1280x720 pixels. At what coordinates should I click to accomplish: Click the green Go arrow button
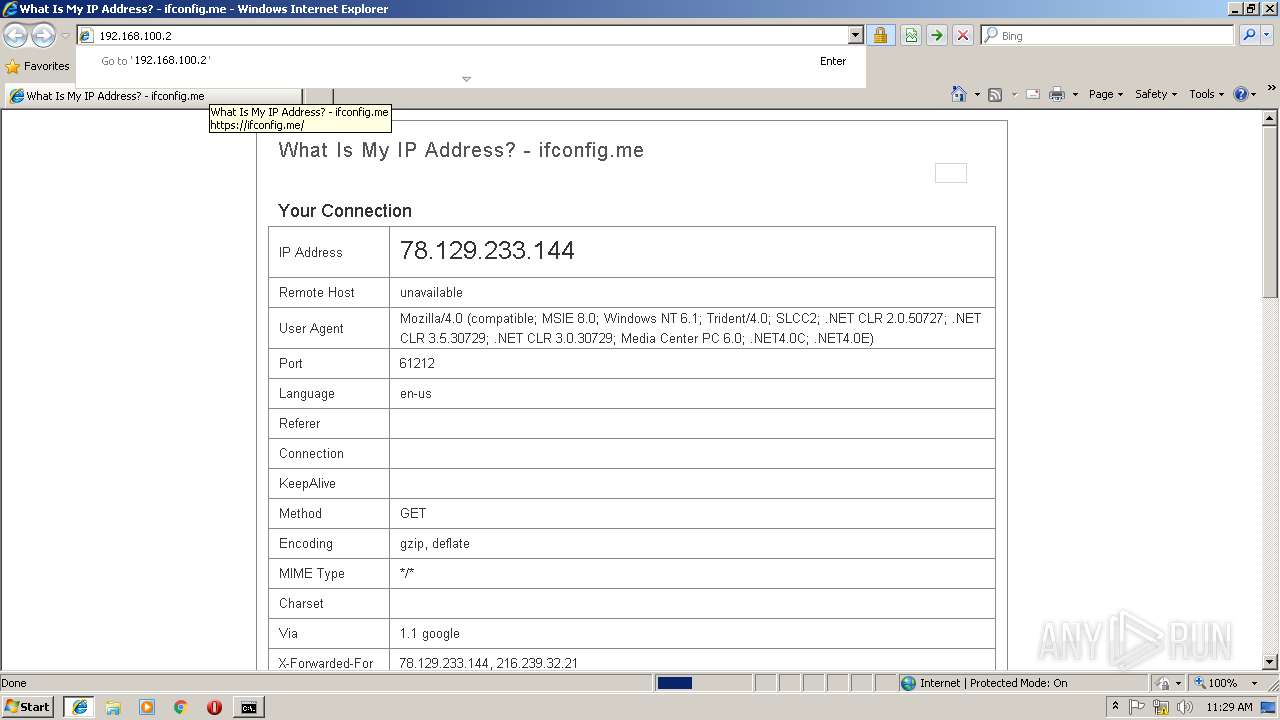coord(936,35)
